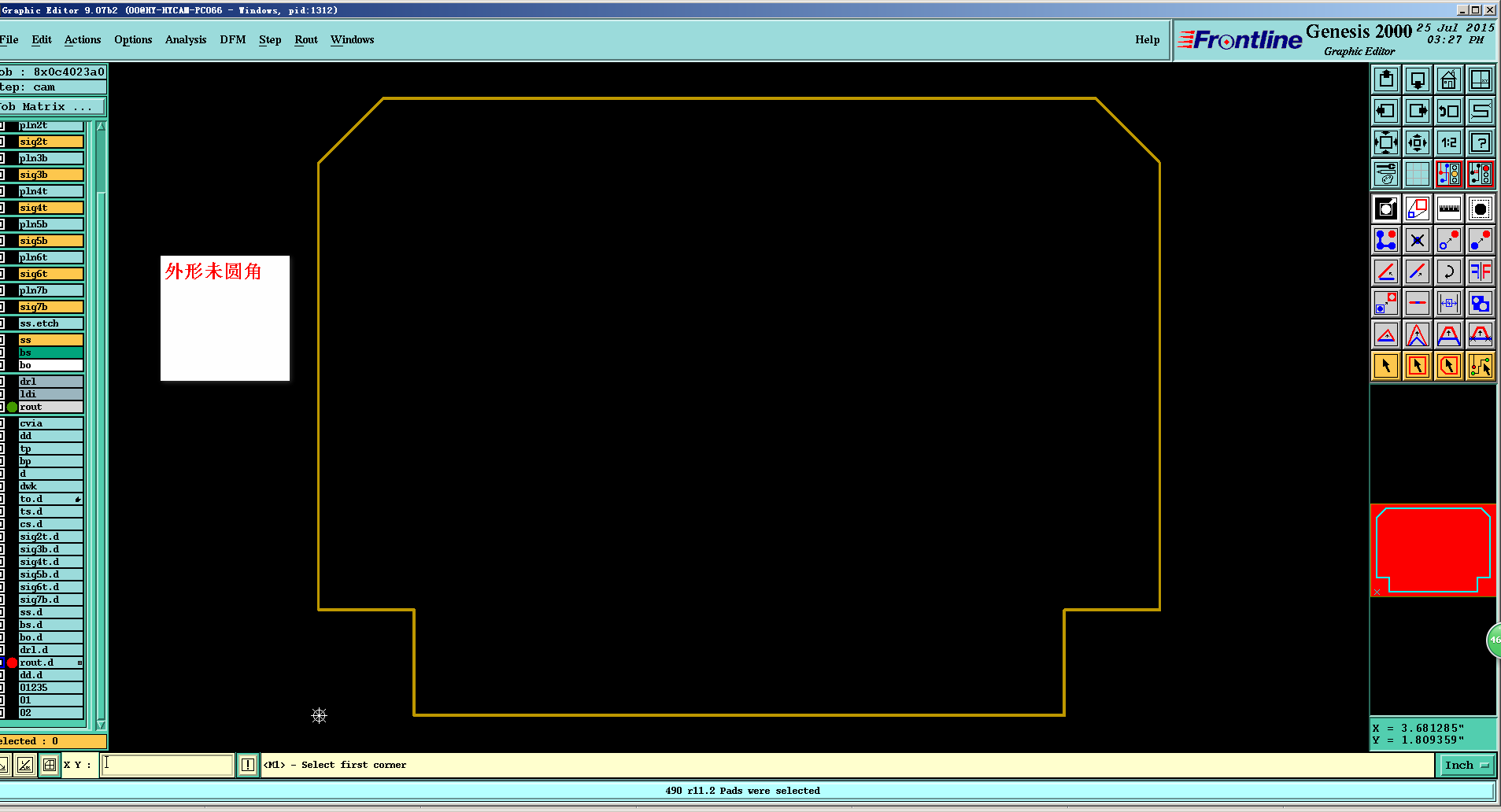
Task: Click the dimension spacing icon
Action: [1449, 303]
